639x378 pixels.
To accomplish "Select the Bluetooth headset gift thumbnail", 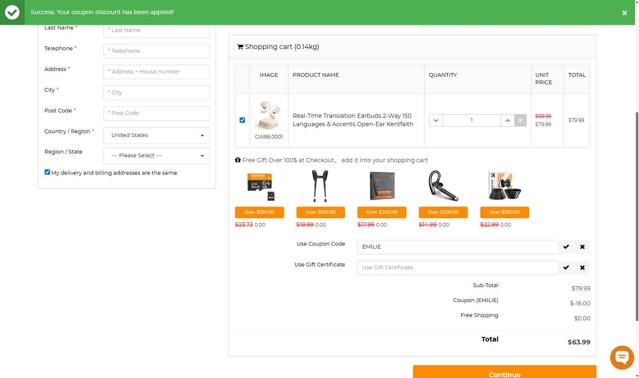I will point(443,186).
